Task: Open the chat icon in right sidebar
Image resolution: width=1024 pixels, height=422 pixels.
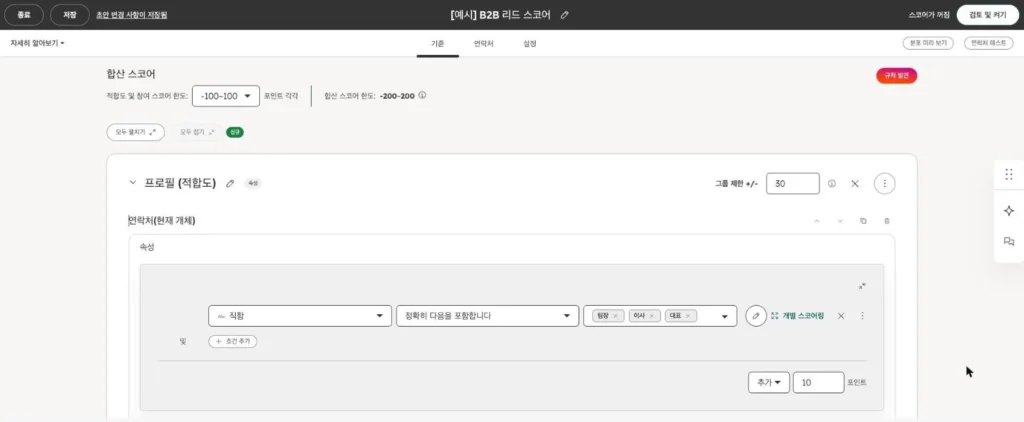Action: click(1009, 242)
